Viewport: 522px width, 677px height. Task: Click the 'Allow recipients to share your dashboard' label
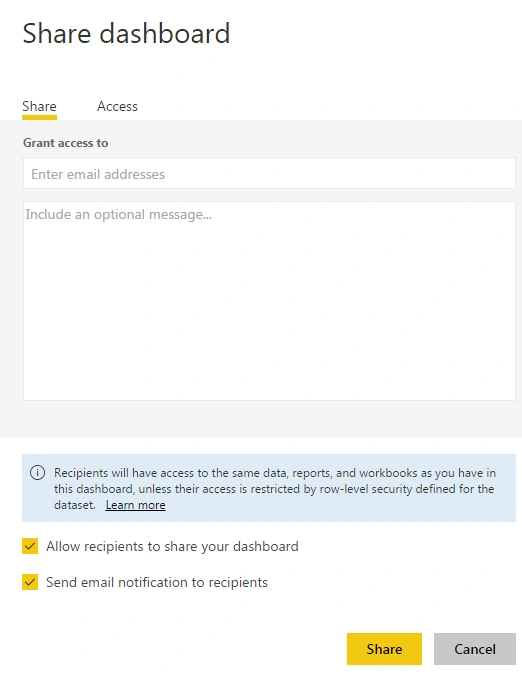tap(172, 546)
